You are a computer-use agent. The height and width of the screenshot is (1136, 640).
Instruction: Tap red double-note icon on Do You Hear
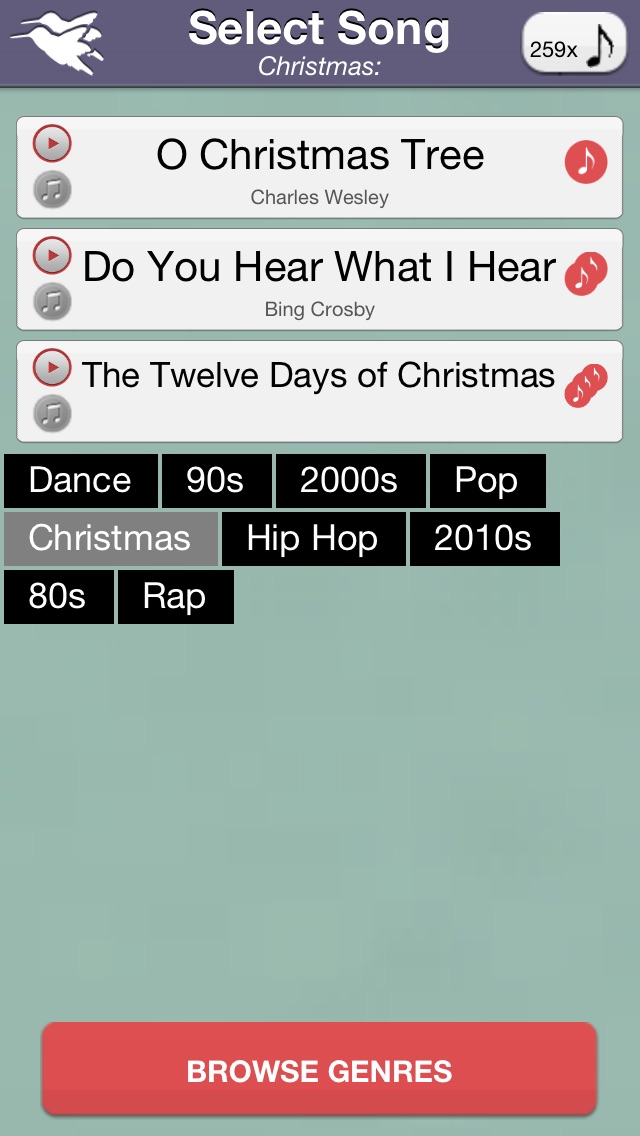(586, 273)
